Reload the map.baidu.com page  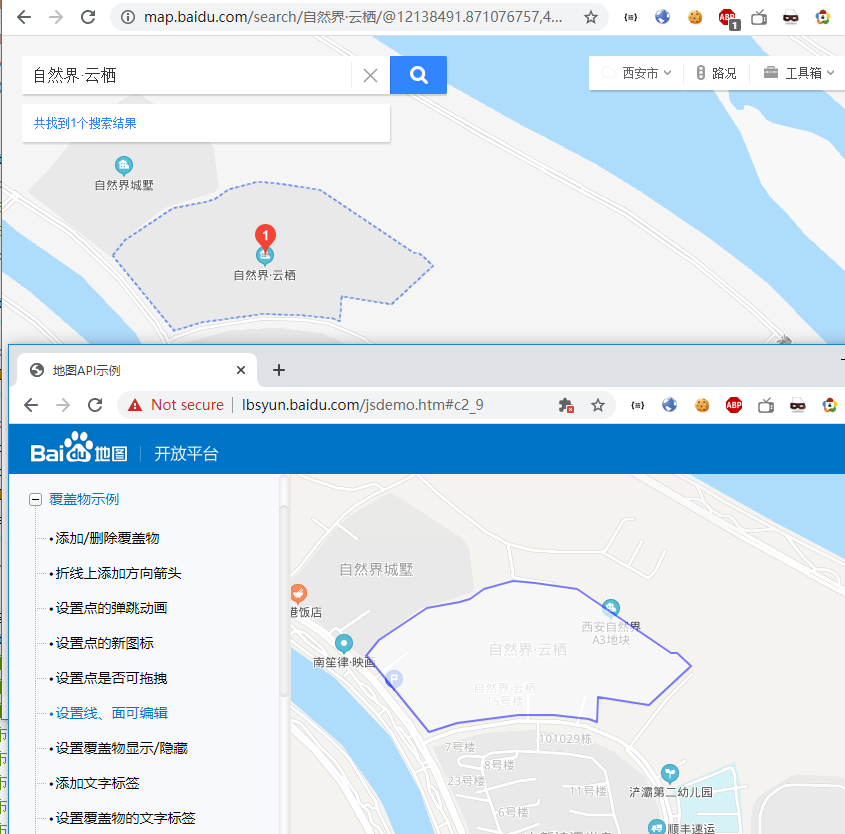click(x=88, y=17)
